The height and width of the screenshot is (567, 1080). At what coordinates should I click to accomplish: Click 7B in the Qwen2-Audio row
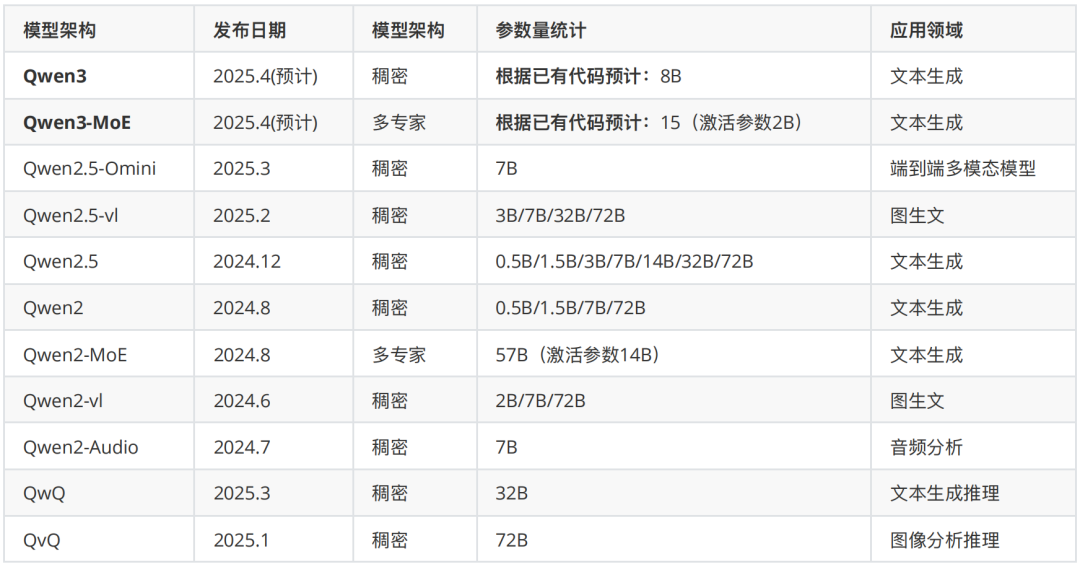click(x=506, y=448)
